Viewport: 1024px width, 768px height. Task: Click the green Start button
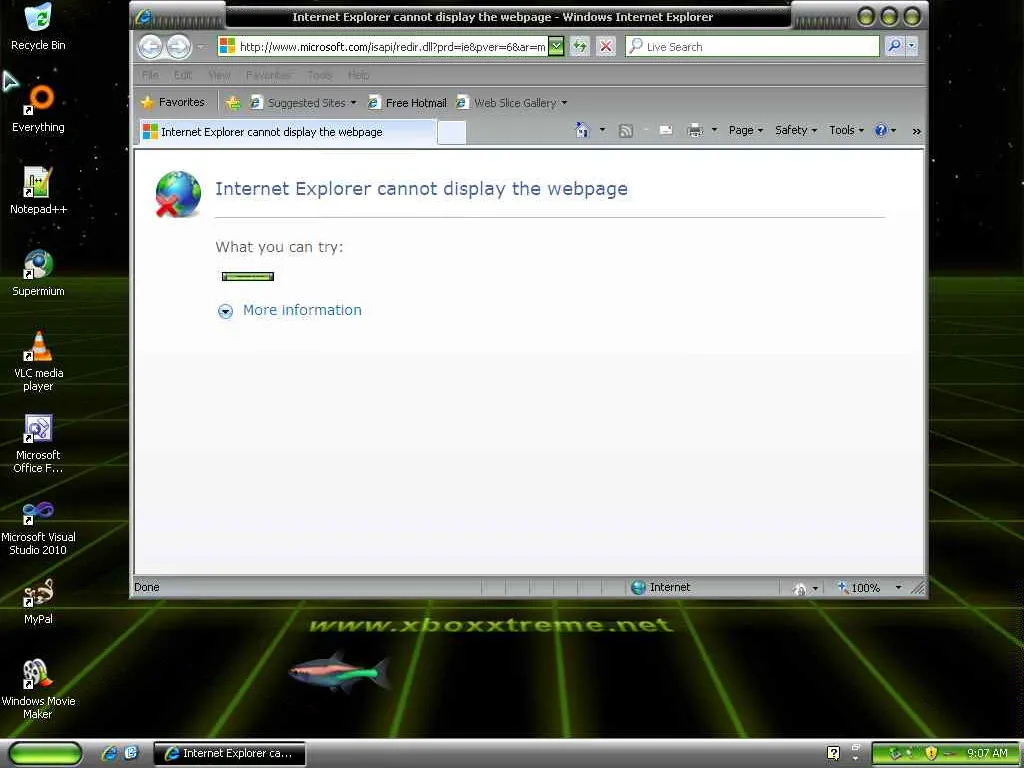coord(45,754)
